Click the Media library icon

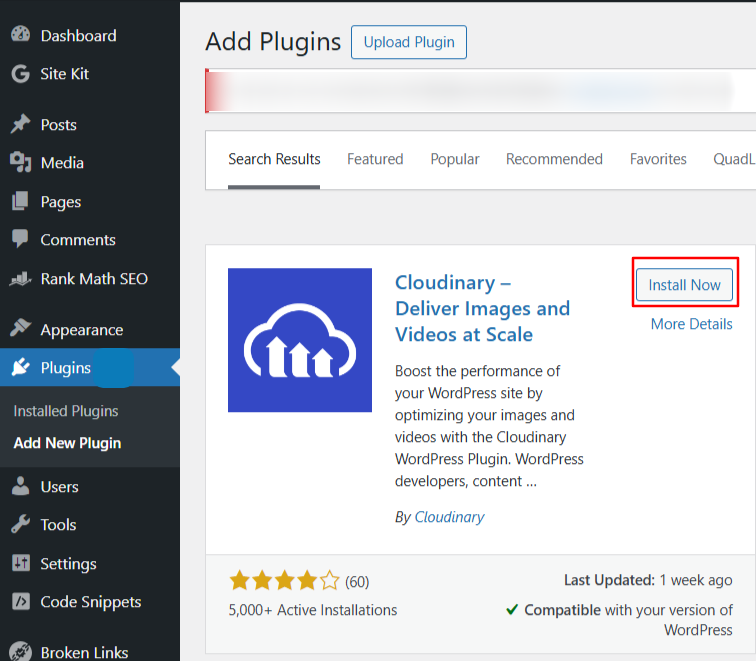point(20,162)
